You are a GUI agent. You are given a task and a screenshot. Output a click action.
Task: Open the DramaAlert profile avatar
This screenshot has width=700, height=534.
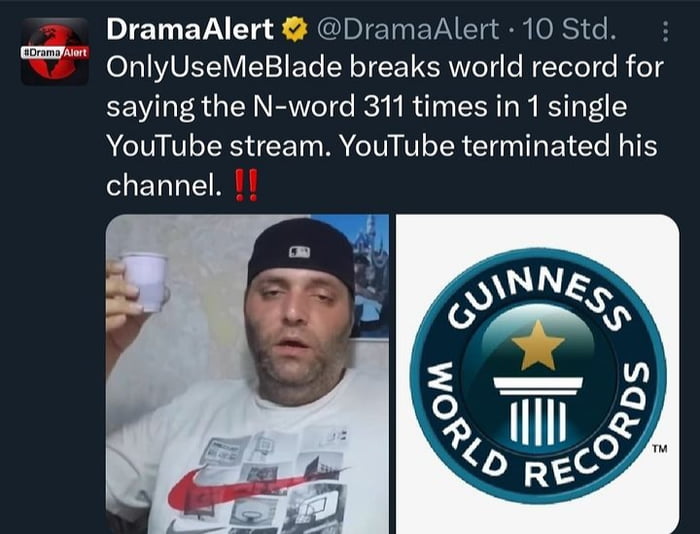point(55,52)
